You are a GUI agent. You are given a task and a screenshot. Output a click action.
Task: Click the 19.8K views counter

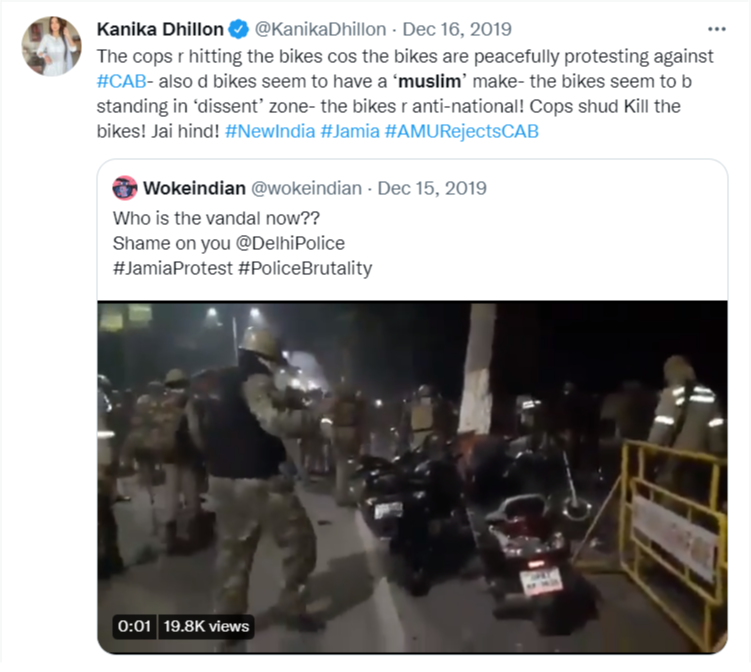click(206, 626)
